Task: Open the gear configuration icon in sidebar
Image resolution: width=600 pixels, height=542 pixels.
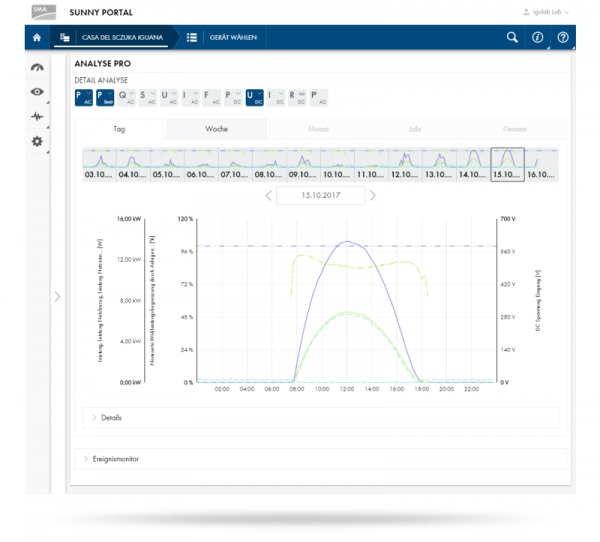Action: coord(38,142)
